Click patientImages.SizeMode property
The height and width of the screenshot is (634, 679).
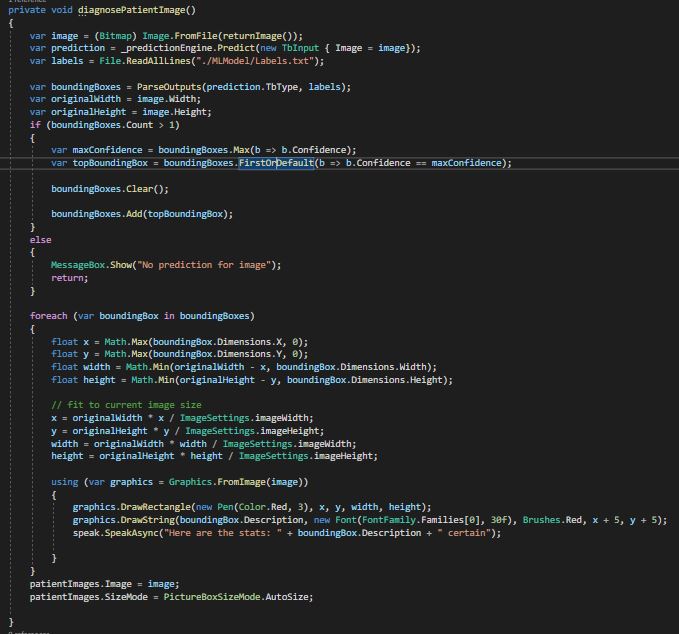[x=88, y=597]
